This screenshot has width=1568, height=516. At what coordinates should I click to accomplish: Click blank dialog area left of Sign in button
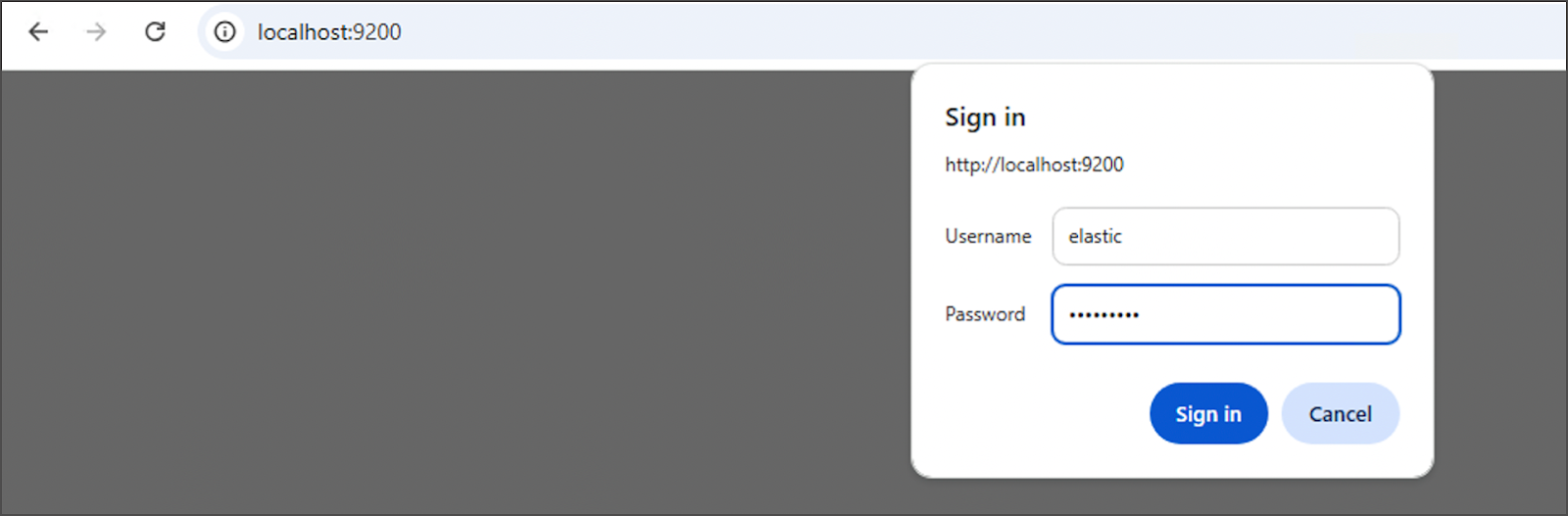pyautogui.click(x=1029, y=414)
